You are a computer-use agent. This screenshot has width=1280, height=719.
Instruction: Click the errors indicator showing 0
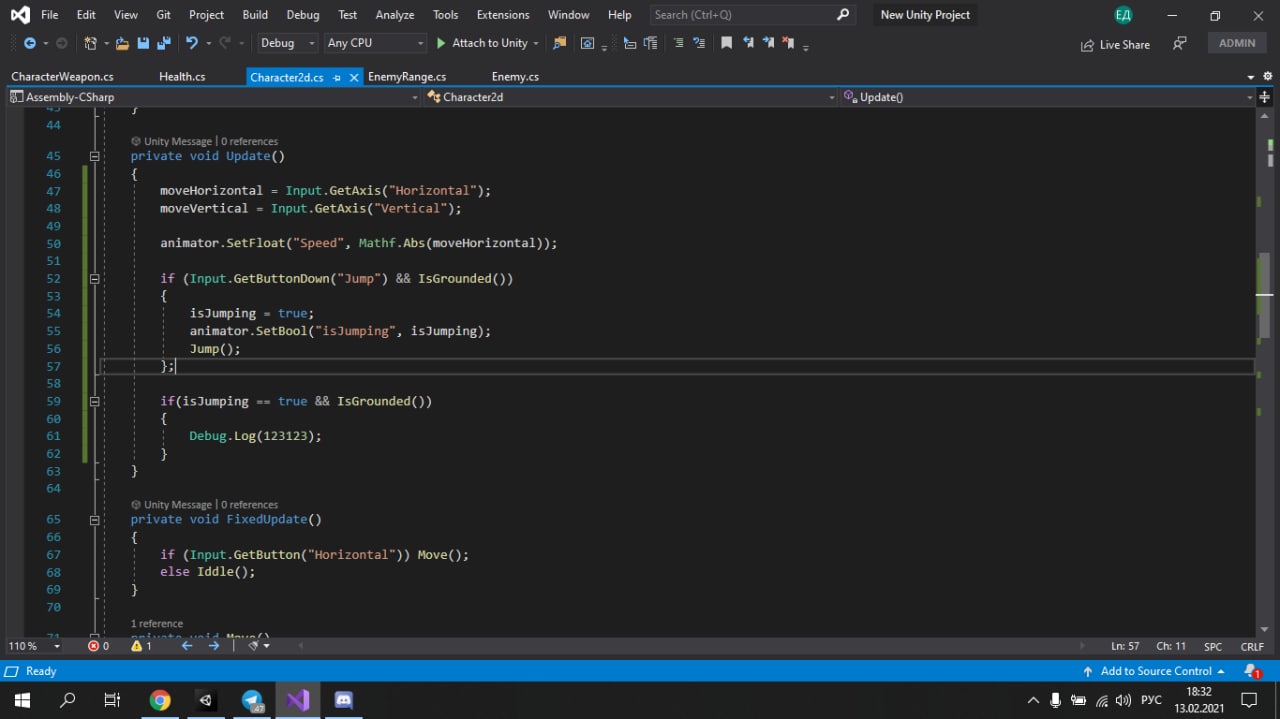[x=98, y=646]
